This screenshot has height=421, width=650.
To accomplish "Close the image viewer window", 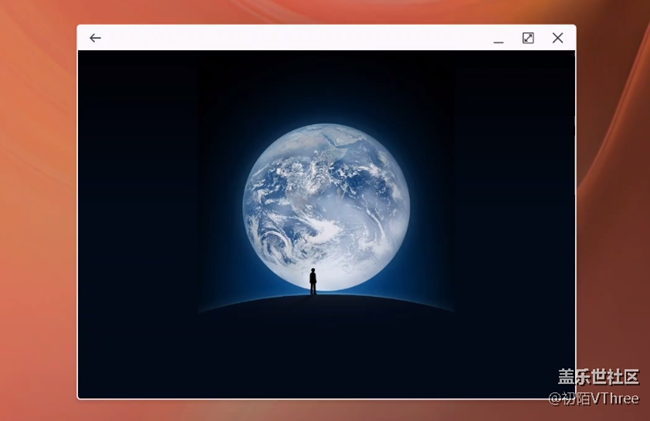I will click(x=558, y=38).
